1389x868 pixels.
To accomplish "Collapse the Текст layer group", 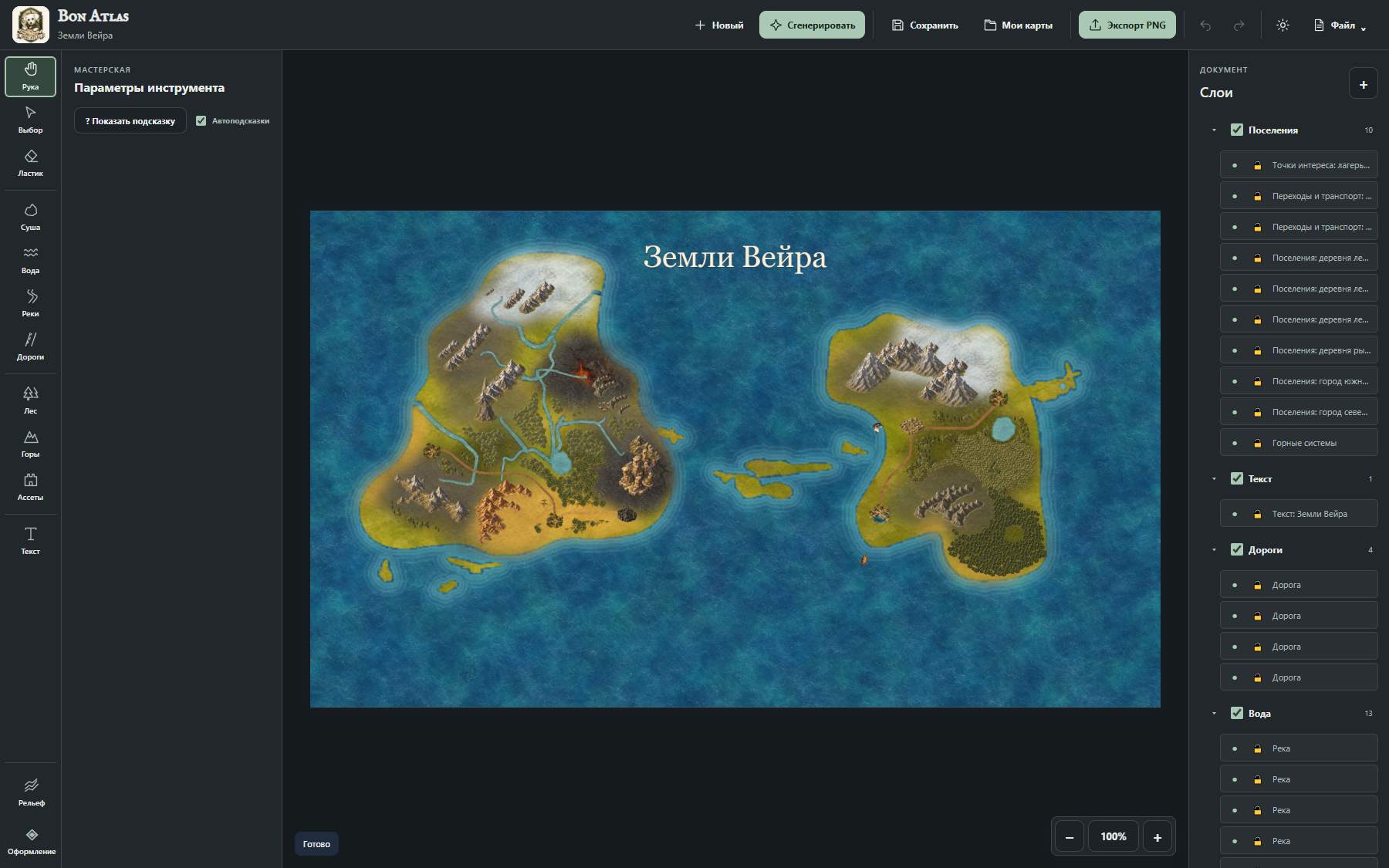I will [1214, 478].
